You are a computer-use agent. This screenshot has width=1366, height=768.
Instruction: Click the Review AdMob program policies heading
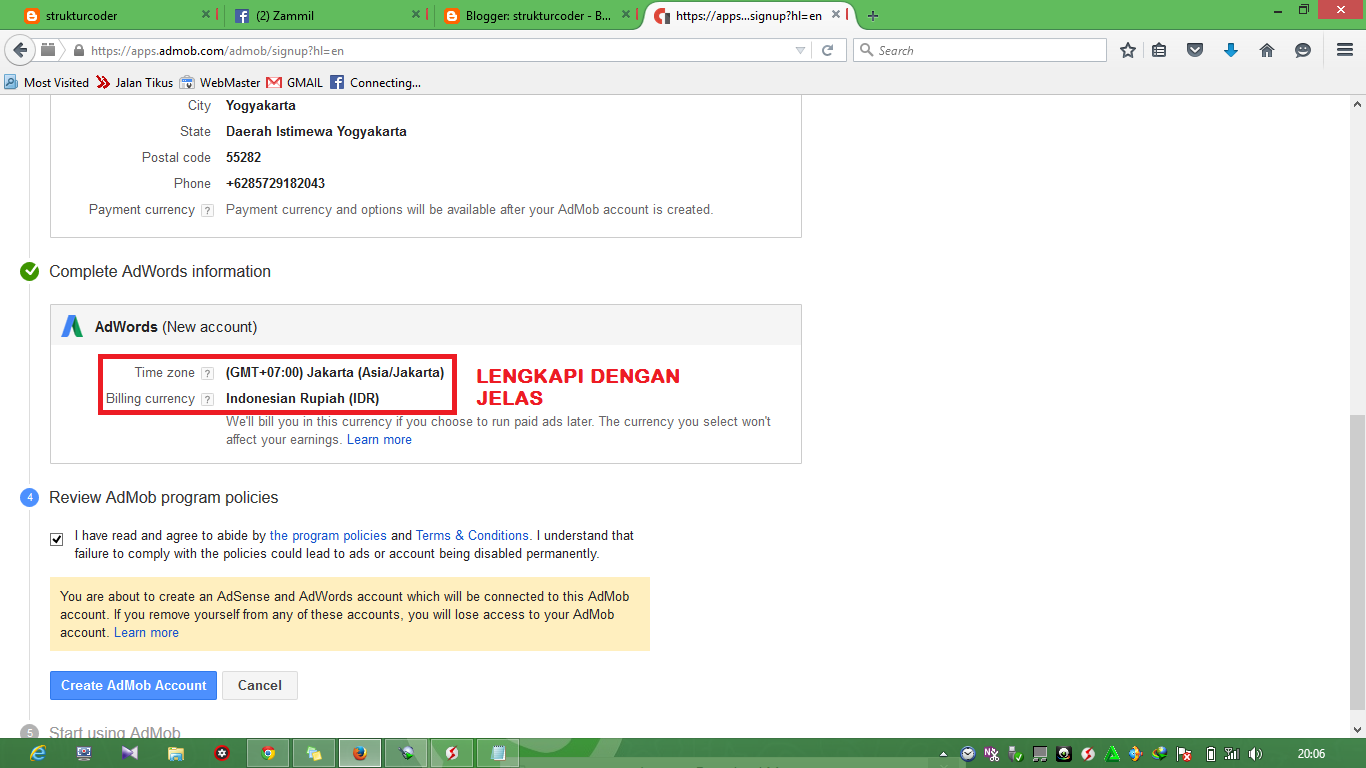pyautogui.click(x=164, y=498)
